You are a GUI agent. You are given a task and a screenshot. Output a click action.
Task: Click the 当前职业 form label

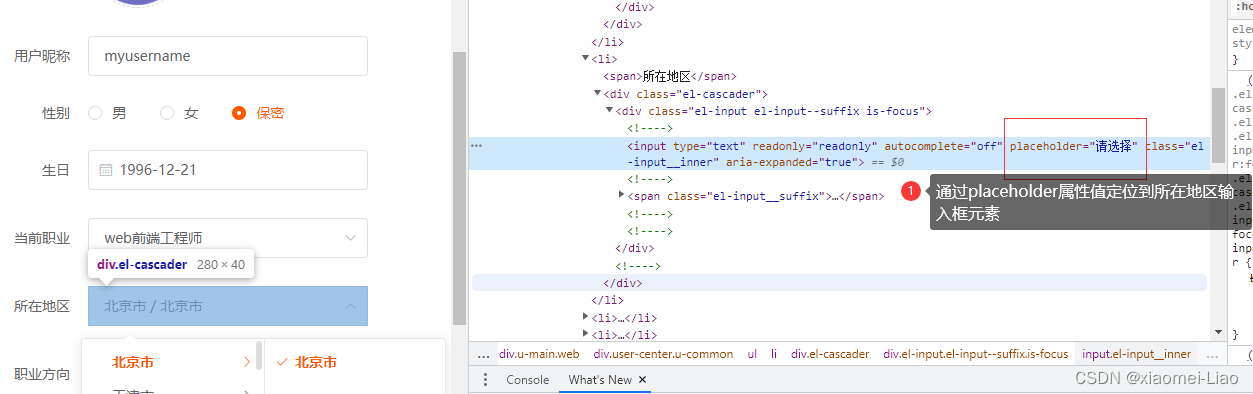click(42, 238)
